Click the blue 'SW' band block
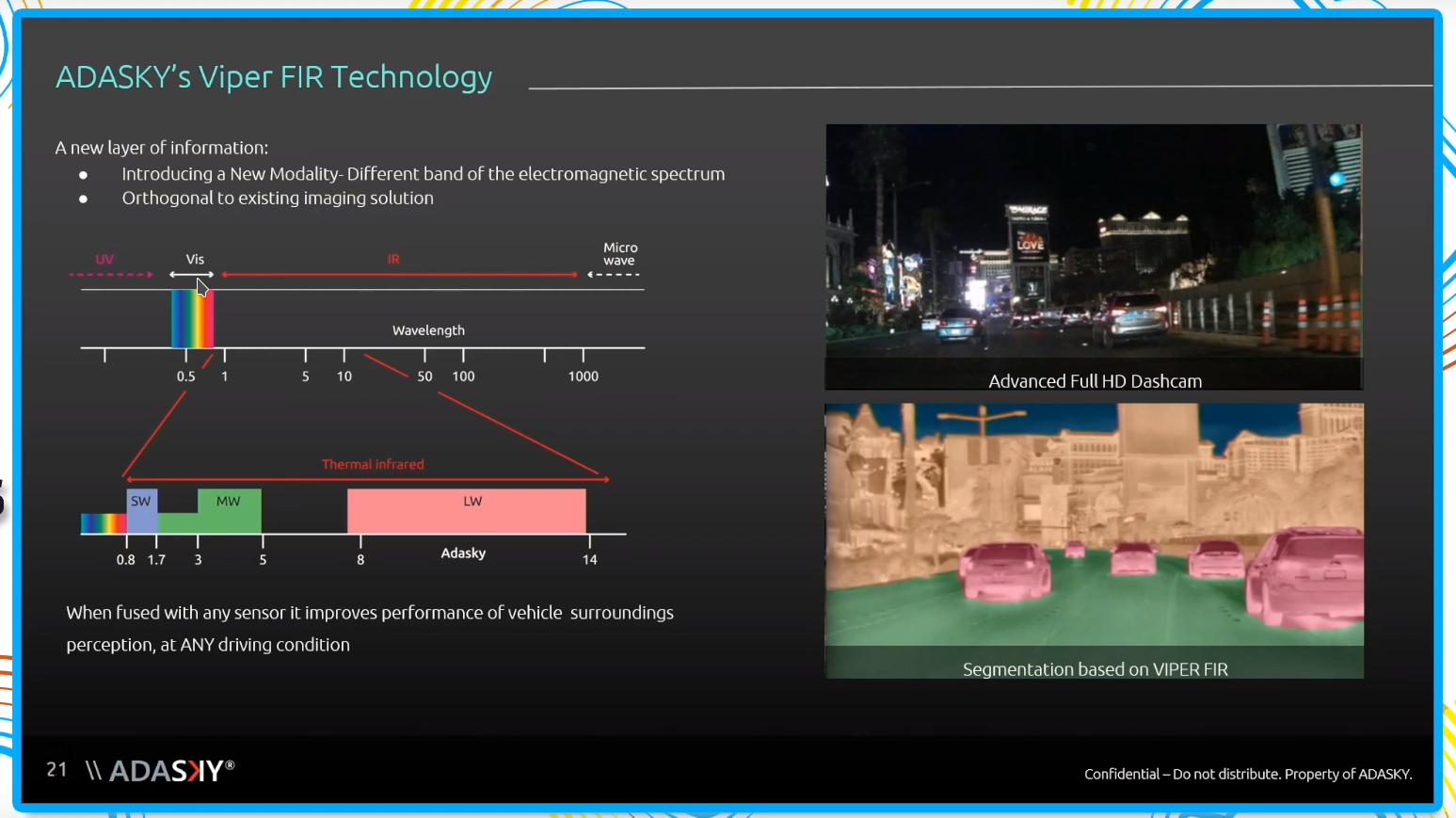 pos(142,511)
